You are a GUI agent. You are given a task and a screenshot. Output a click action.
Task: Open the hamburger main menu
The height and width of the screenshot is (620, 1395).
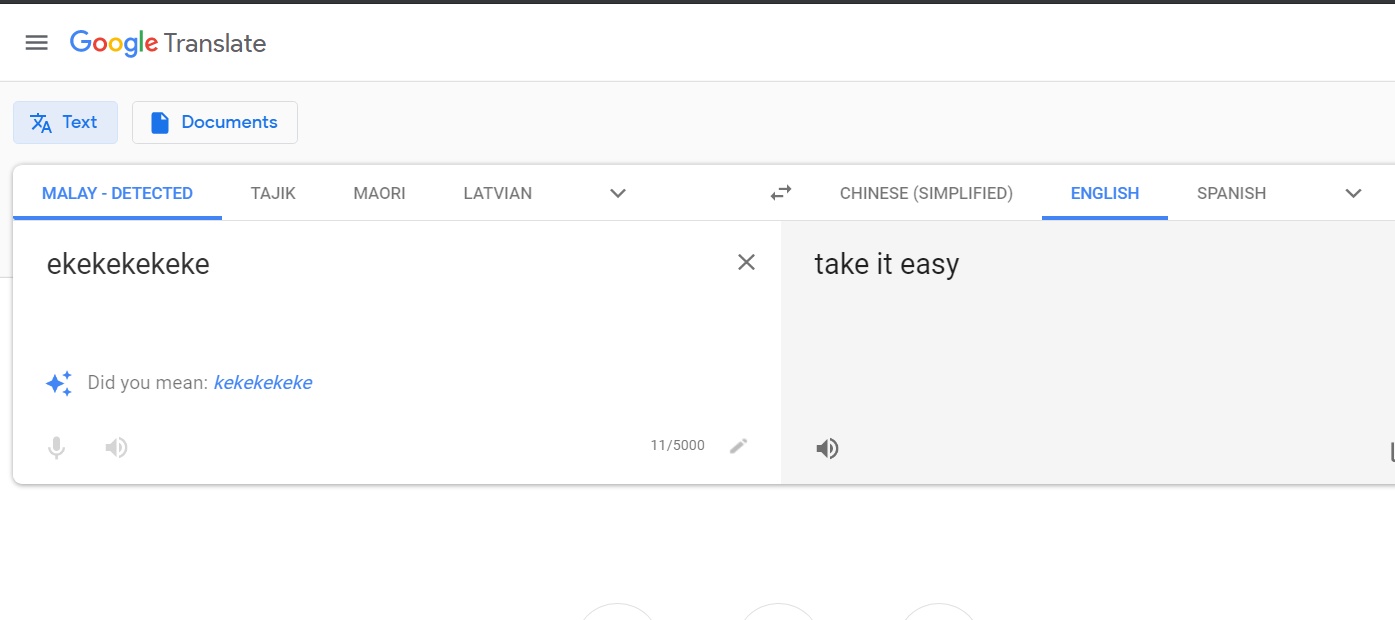pyautogui.click(x=37, y=42)
